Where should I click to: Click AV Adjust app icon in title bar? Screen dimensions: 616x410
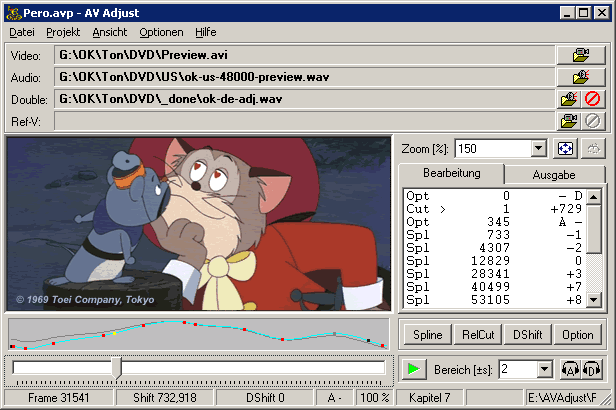coord(14,13)
